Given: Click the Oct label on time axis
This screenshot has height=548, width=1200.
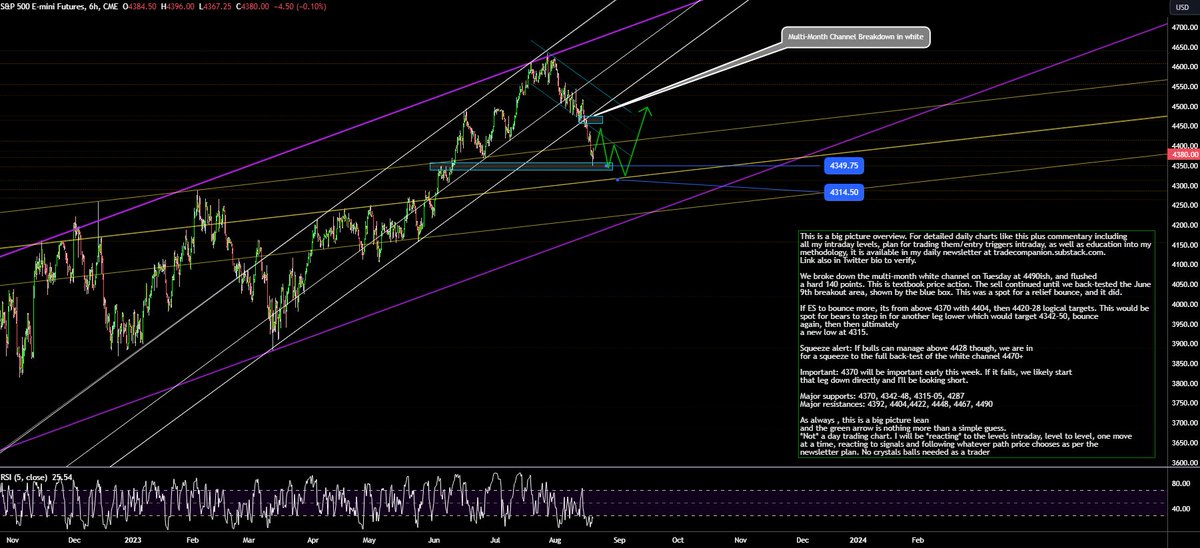Looking at the screenshot, I should (677, 538).
